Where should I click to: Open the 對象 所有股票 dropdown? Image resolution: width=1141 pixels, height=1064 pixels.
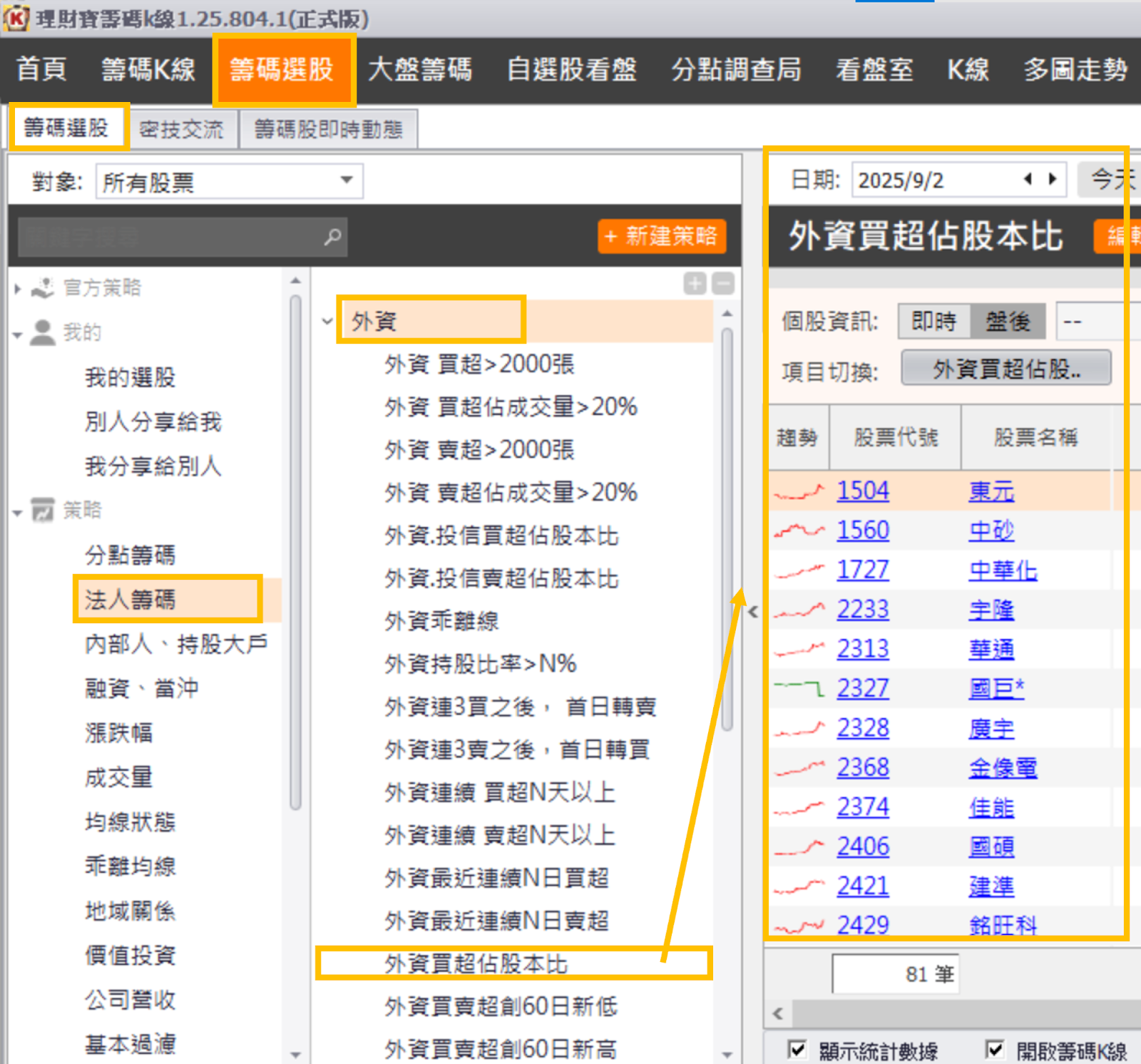(x=347, y=181)
